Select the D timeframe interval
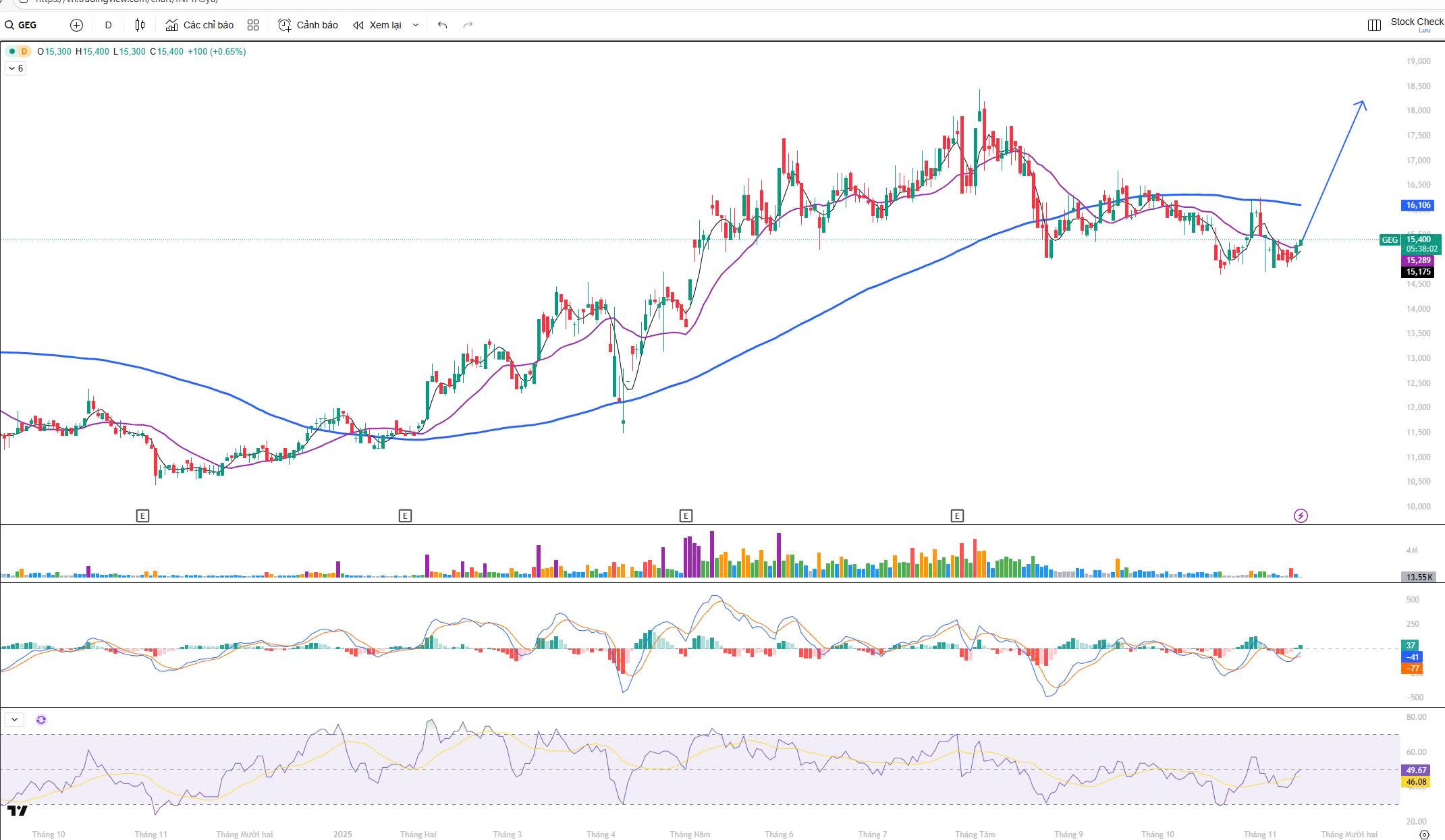The image size is (1445, 840). click(x=108, y=25)
